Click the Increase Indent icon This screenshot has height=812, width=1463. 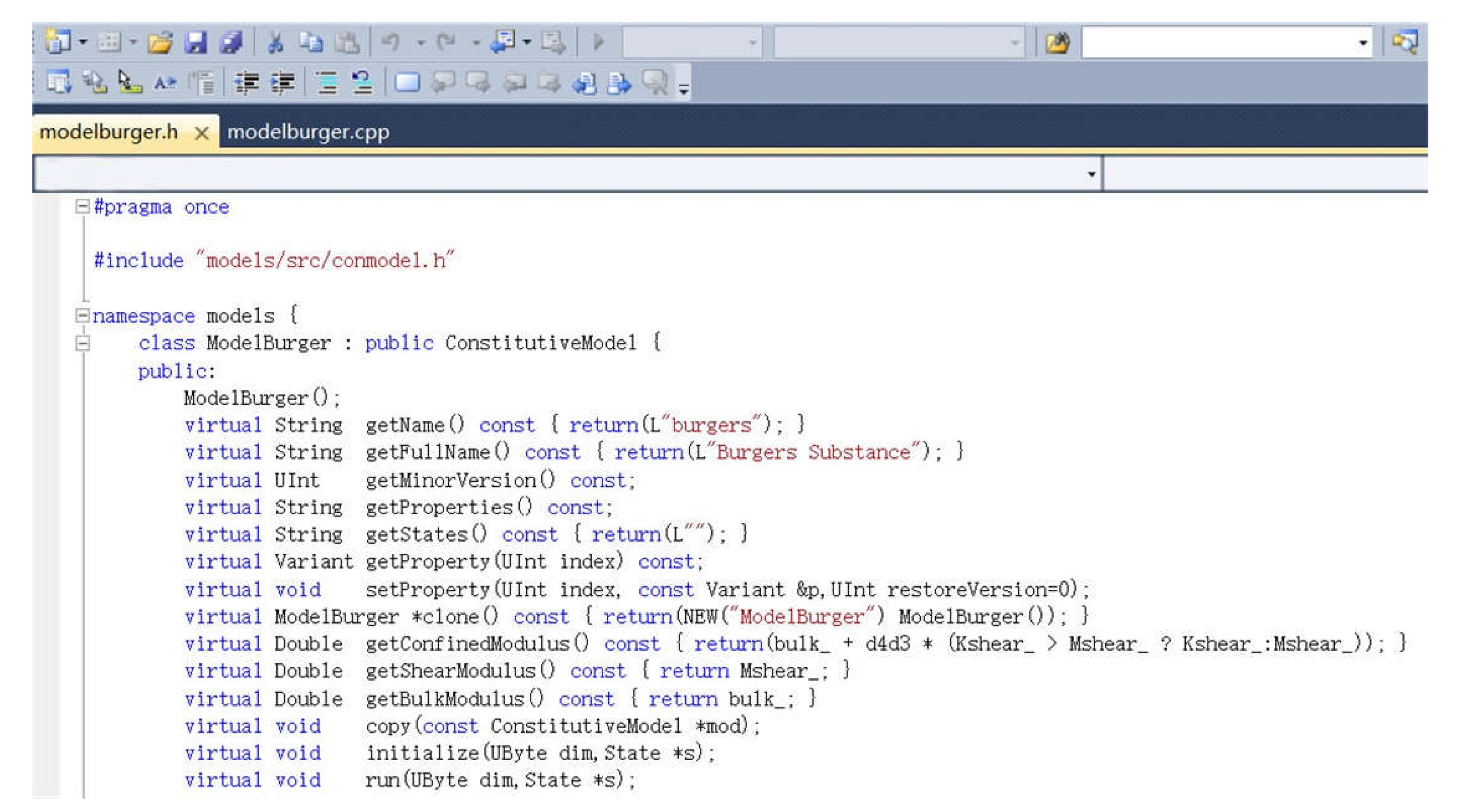(282, 83)
